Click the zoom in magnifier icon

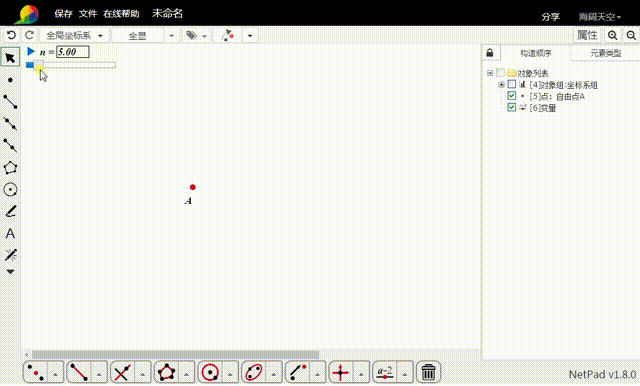point(612,35)
